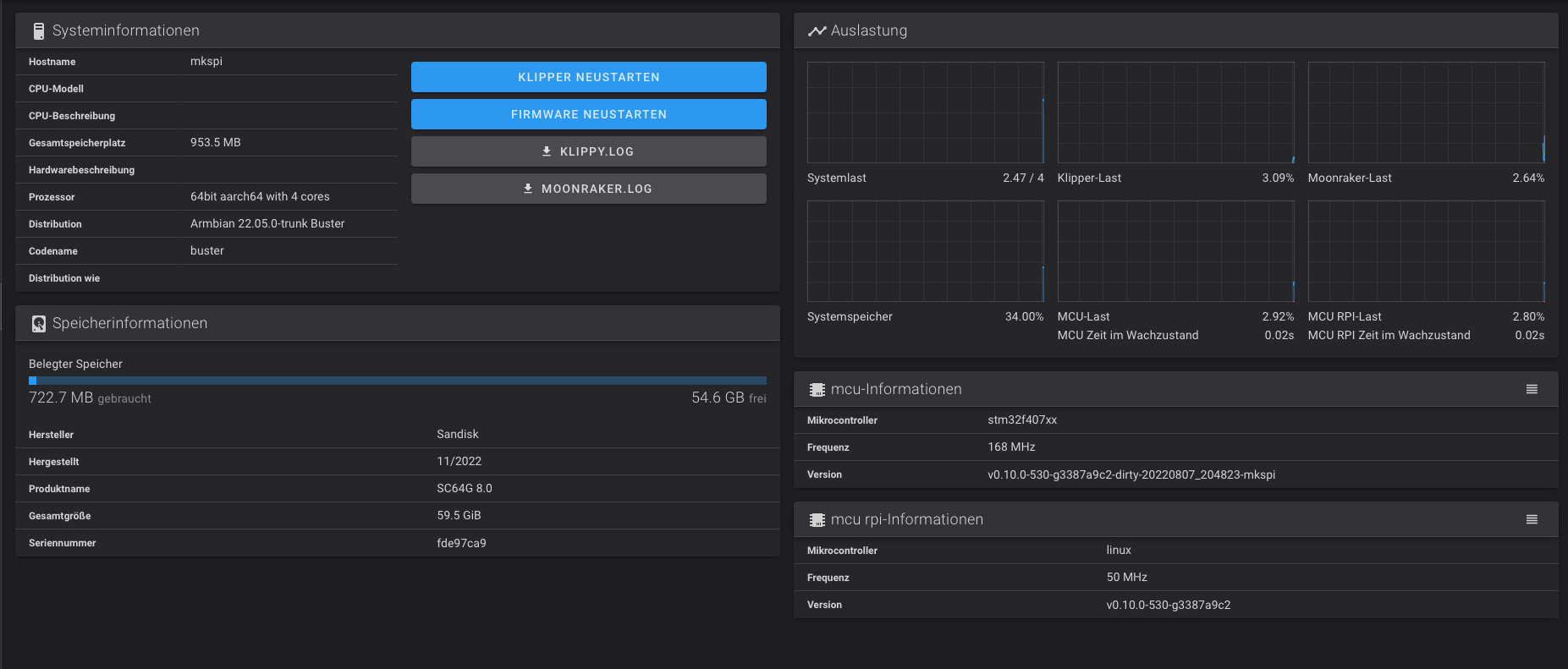This screenshot has width=1568, height=669.
Task: Restart Klipper with KLIPPER NEUSTARTEN
Action: point(589,77)
